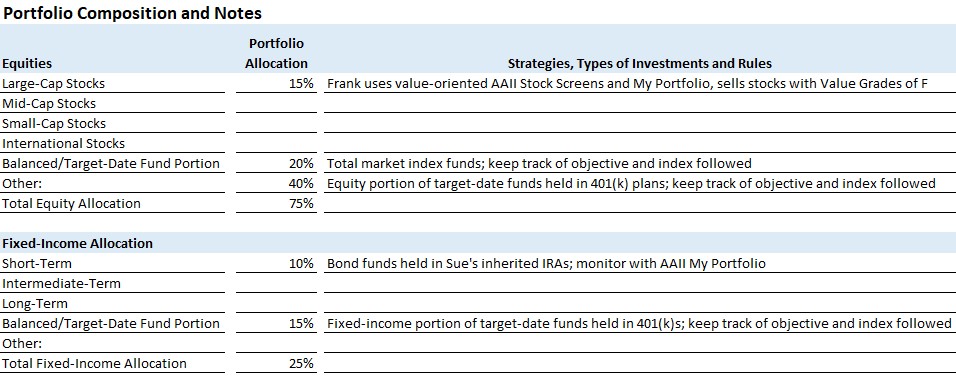Select the 20% Balanced/Target-Date equity allocation
956x391 pixels.
[x=276, y=163]
